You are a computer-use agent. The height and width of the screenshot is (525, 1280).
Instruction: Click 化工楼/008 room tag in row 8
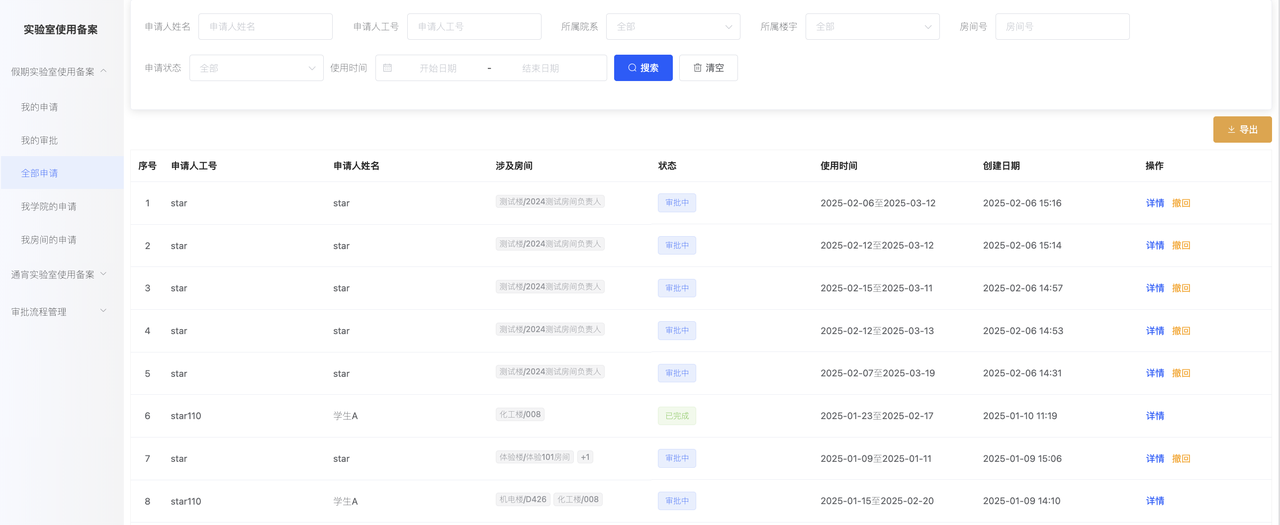coord(578,499)
